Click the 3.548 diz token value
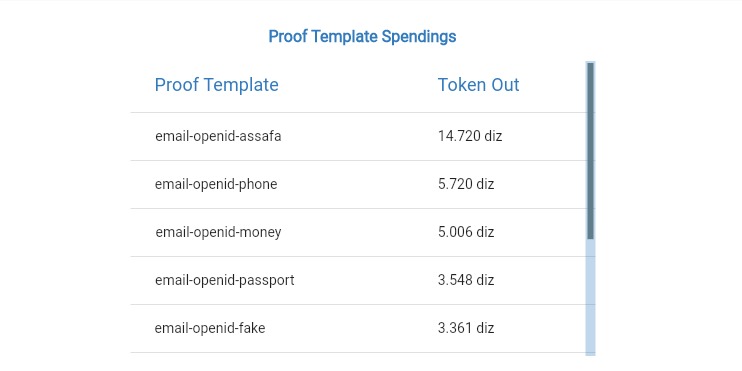Viewport: 742px width, 371px height. point(466,280)
